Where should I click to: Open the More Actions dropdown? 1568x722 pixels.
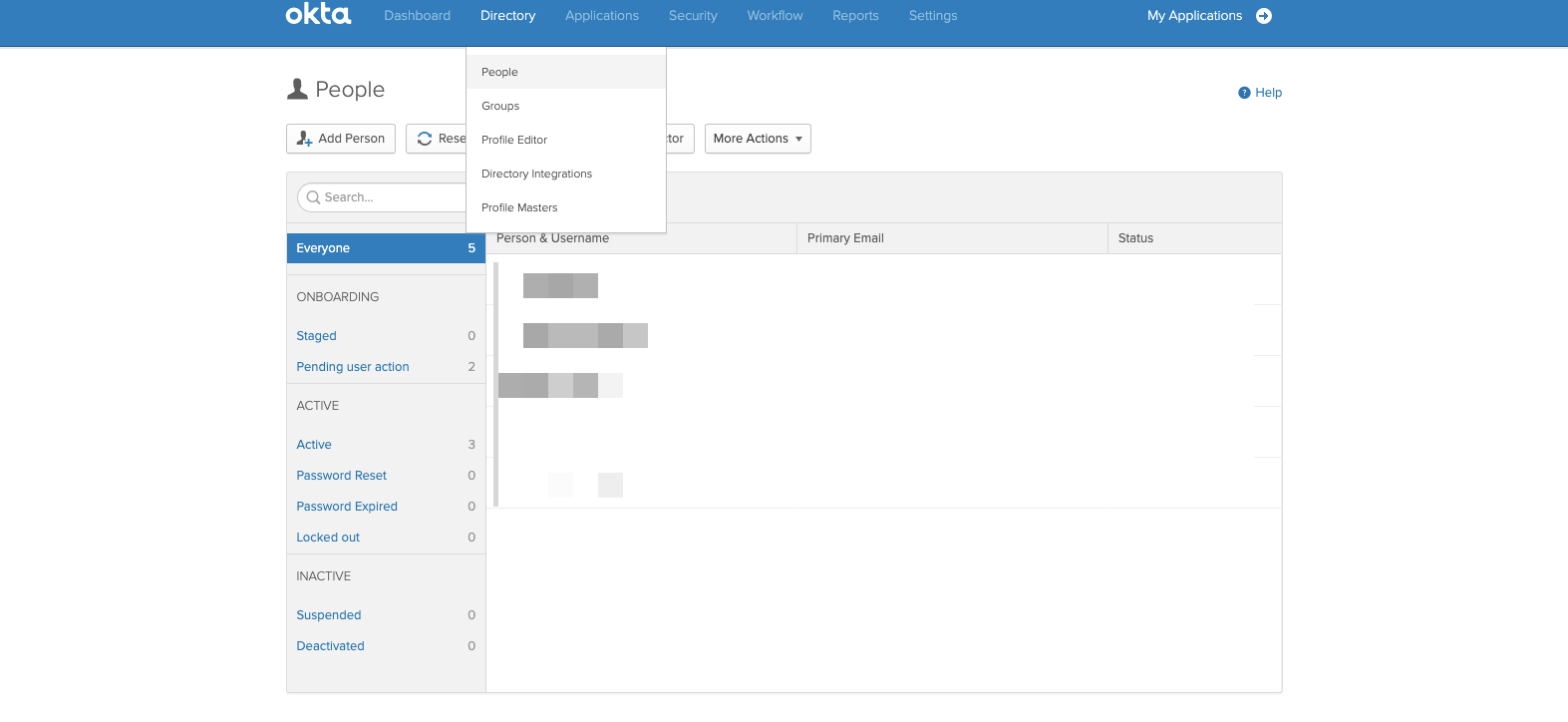click(x=757, y=139)
